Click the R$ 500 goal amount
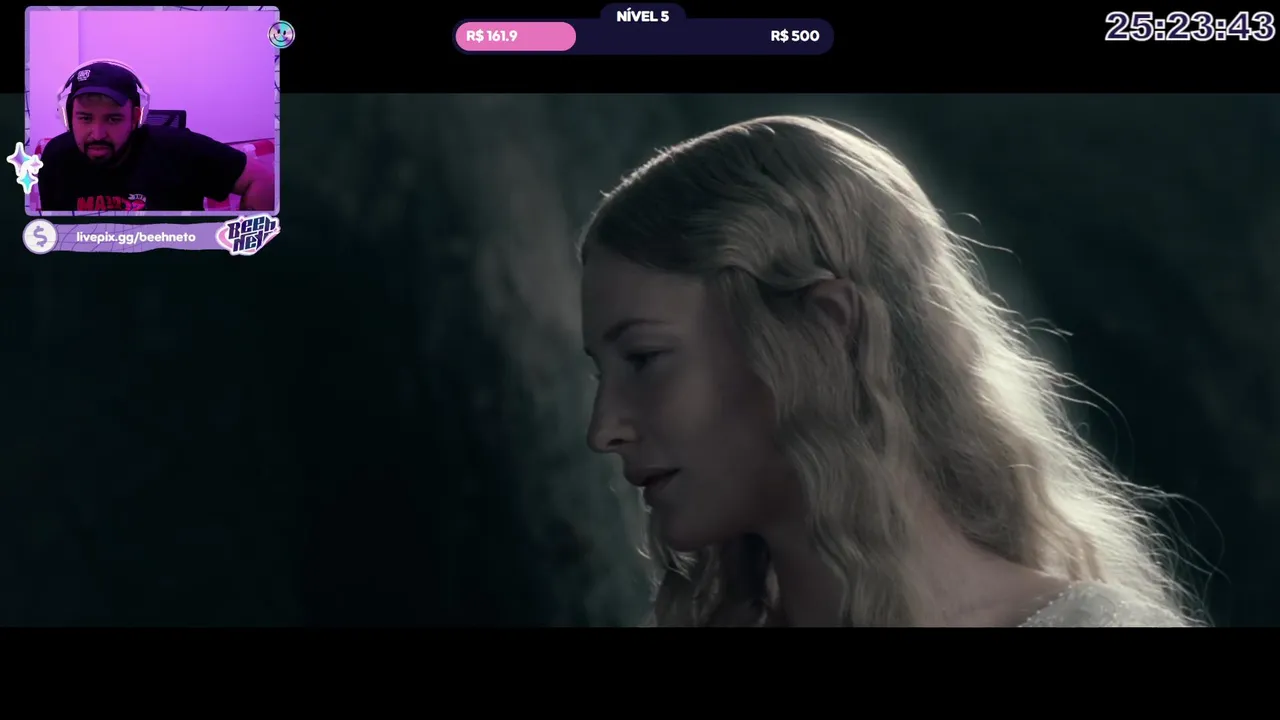 (x=795, y=36)
